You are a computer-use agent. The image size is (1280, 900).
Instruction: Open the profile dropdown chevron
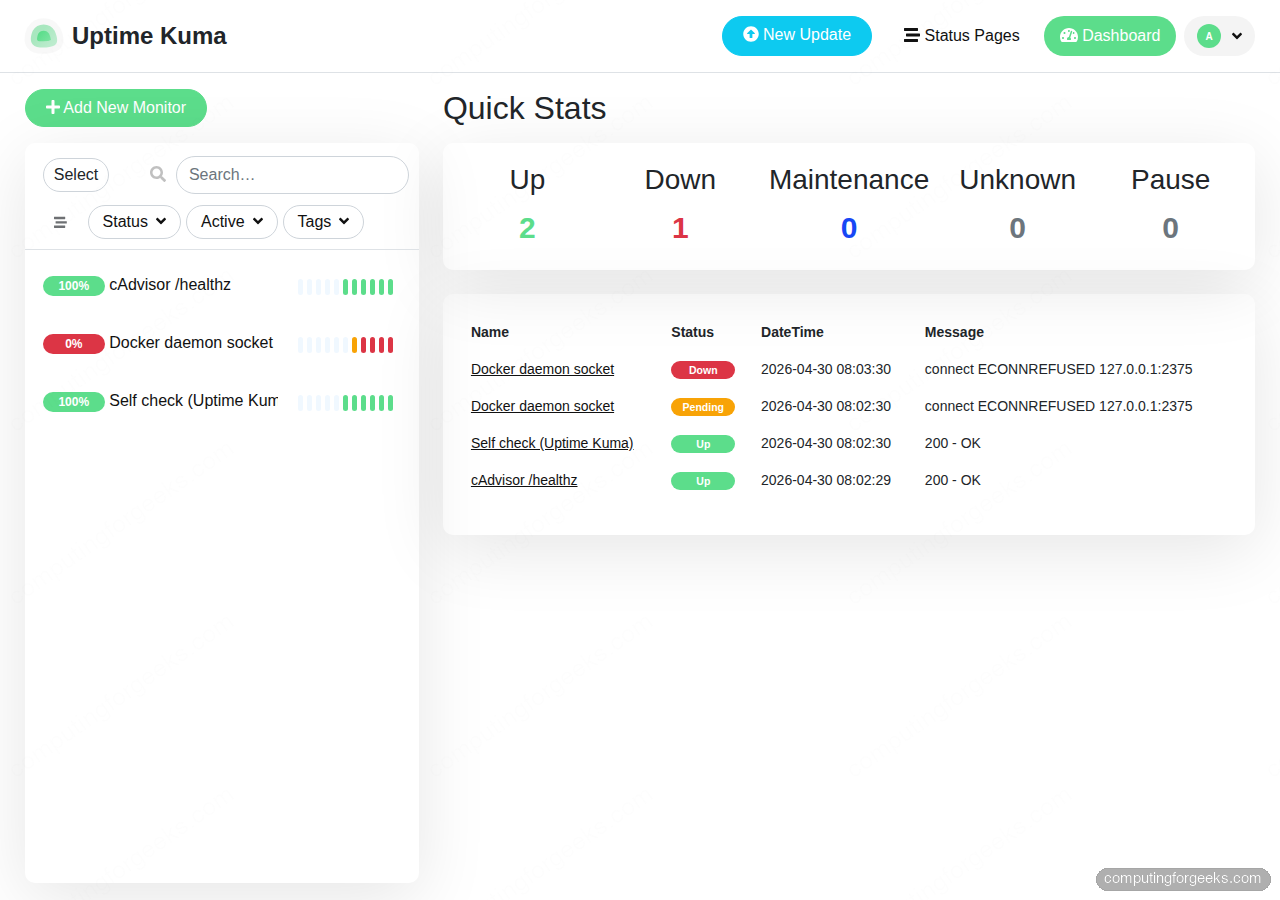point(1237,36)
